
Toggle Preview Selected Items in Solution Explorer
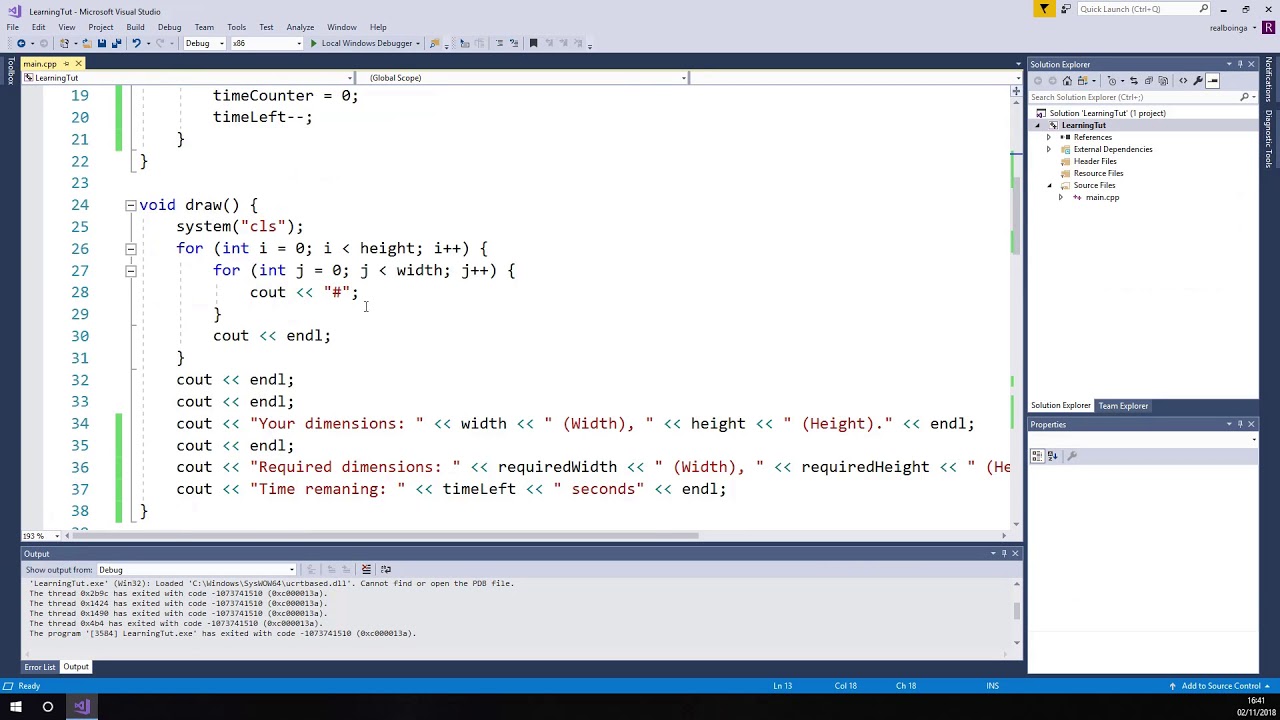click(1212, 81)
